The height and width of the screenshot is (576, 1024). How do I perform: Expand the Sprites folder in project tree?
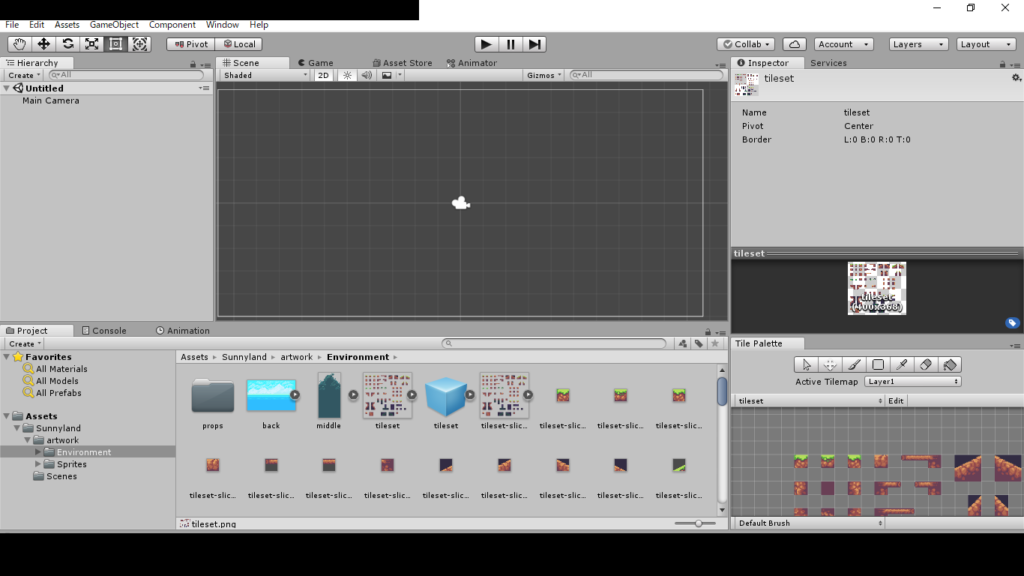(x=39, y=464)
